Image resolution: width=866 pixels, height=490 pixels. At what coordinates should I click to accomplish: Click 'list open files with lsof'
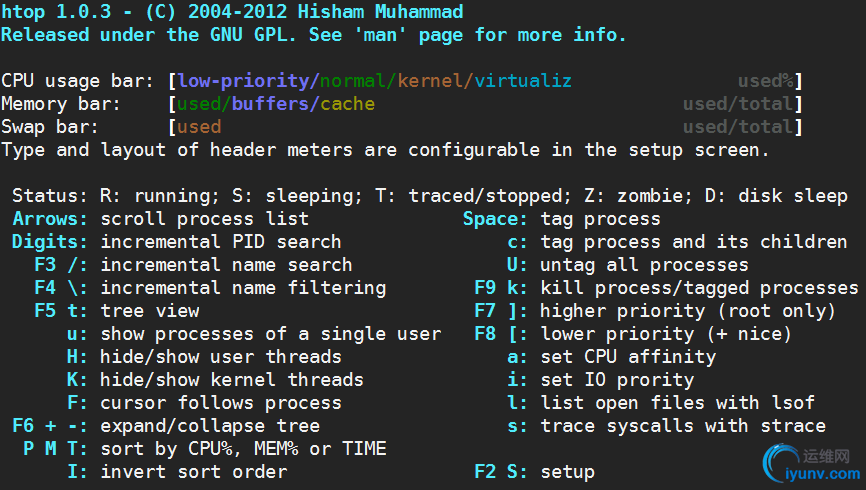click(x=678, y=403)
